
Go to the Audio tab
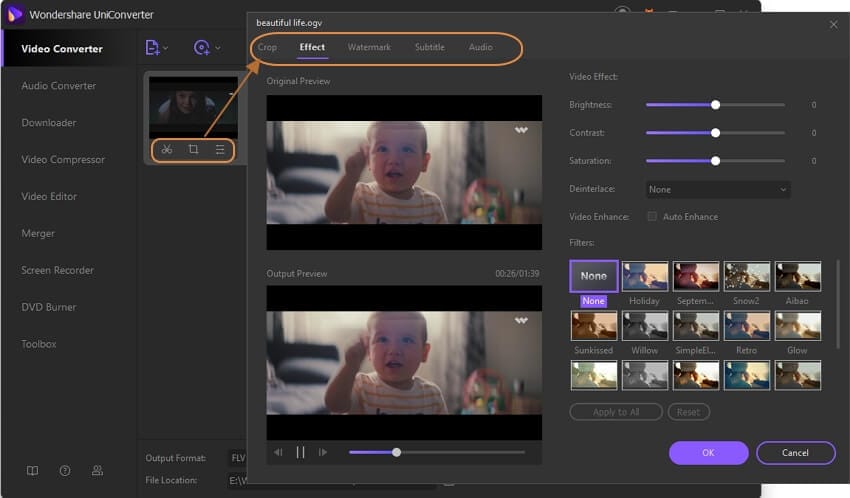pyautogui.click(x=481, y=47)
